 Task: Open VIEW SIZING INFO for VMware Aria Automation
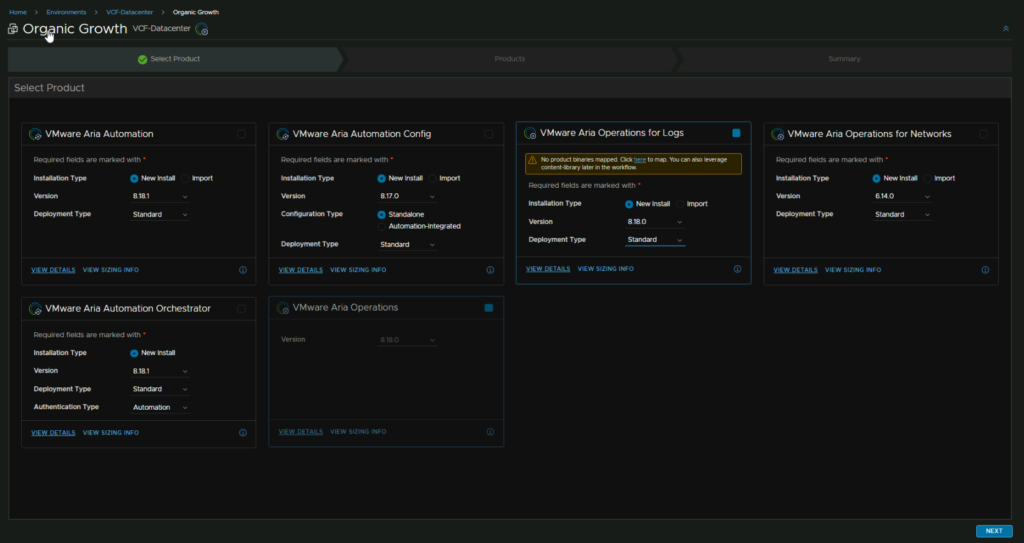tap(110, 270)
